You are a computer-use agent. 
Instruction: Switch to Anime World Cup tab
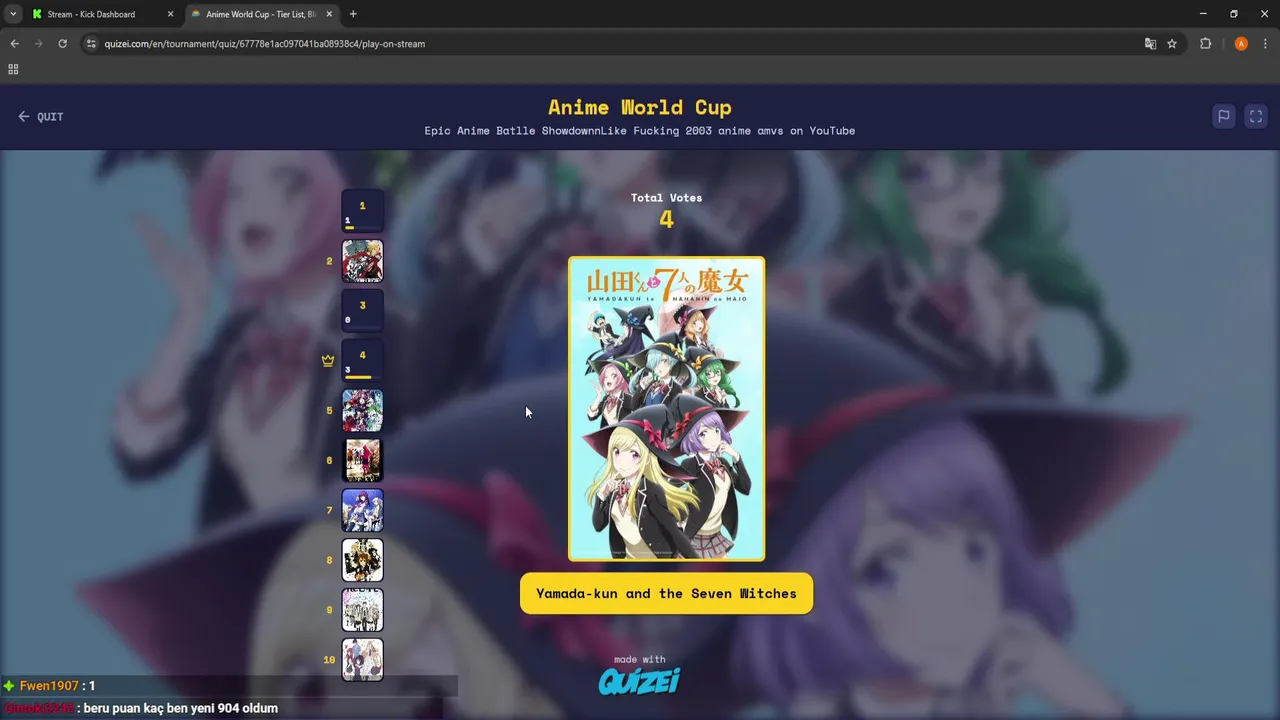[x=260, y=14]
